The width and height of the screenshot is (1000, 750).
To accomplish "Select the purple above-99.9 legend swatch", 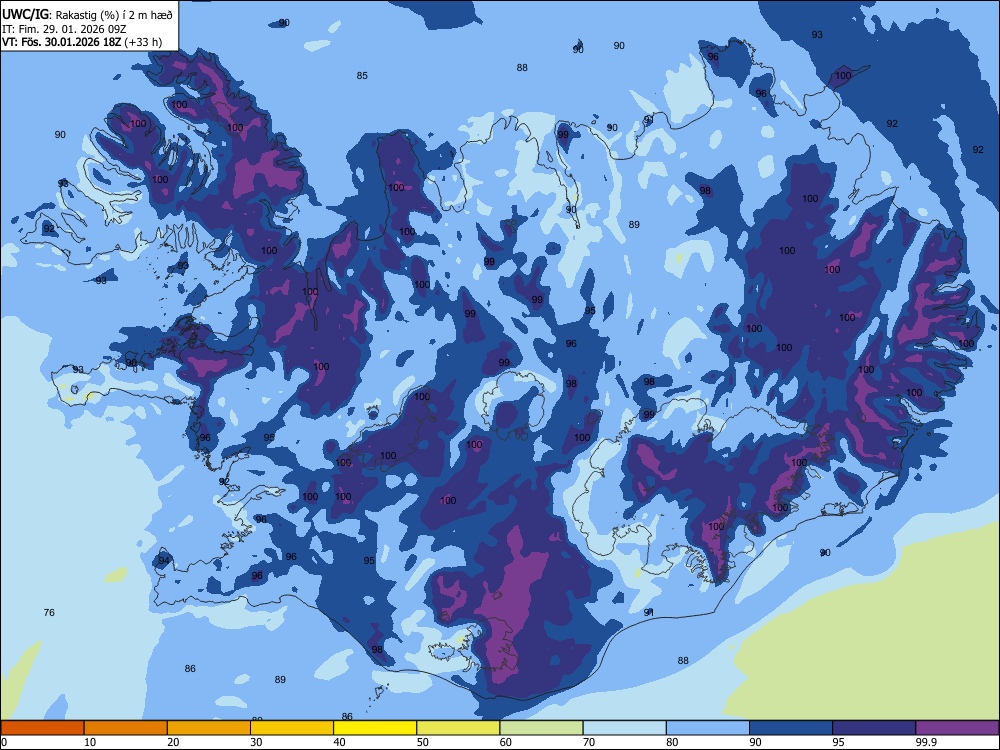I will click(x=957, y=728).
